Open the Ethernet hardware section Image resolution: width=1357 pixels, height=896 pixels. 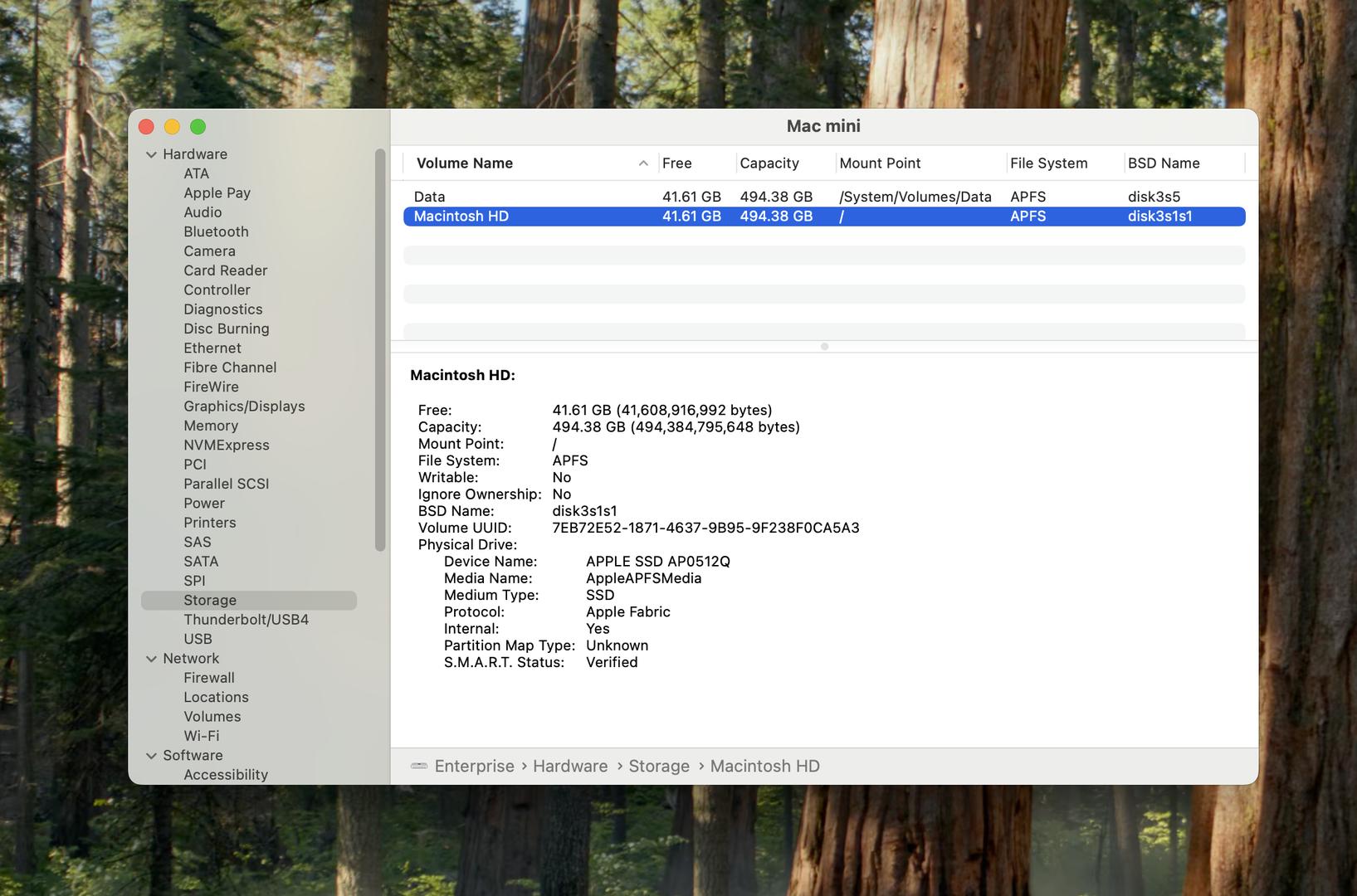[212, 348]
